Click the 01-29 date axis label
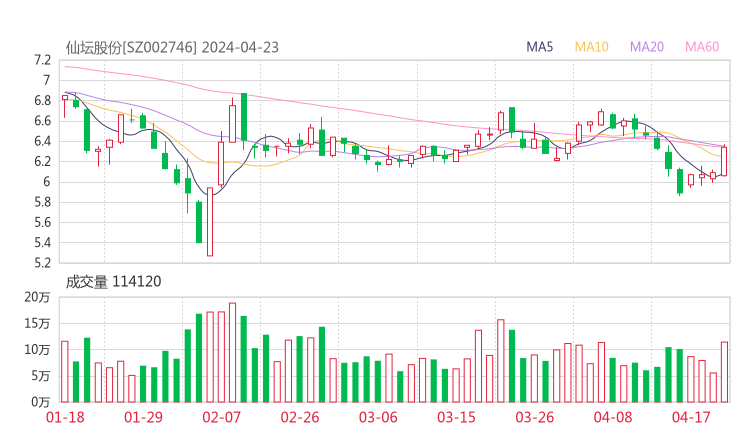740x440 pixels. point(143,417)
